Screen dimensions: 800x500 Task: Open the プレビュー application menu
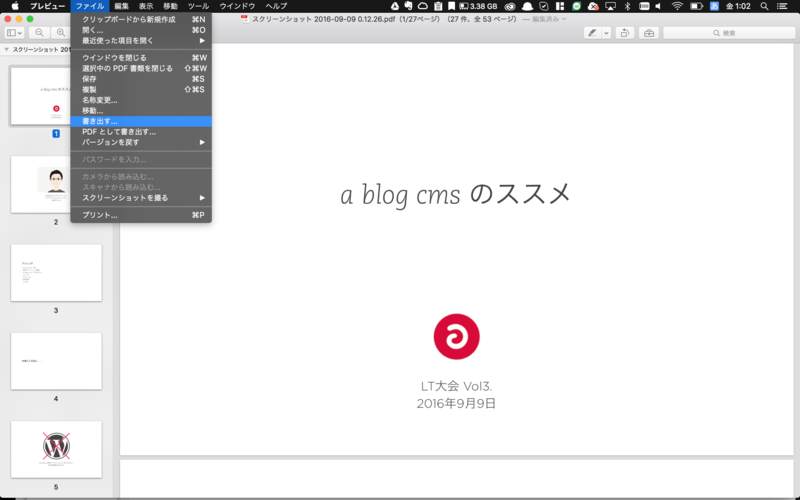click(x=47, y=6)
